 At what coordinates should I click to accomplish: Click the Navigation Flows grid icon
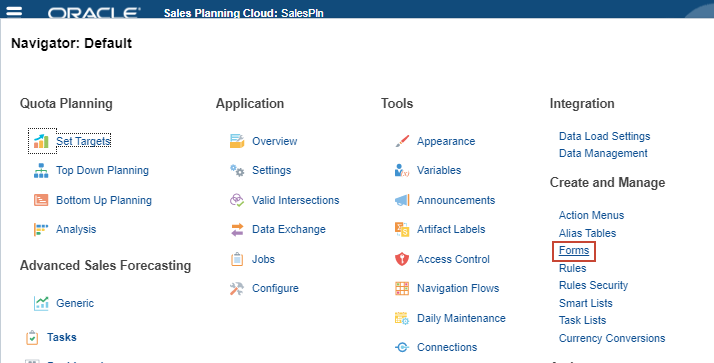[x=402, y=288]
